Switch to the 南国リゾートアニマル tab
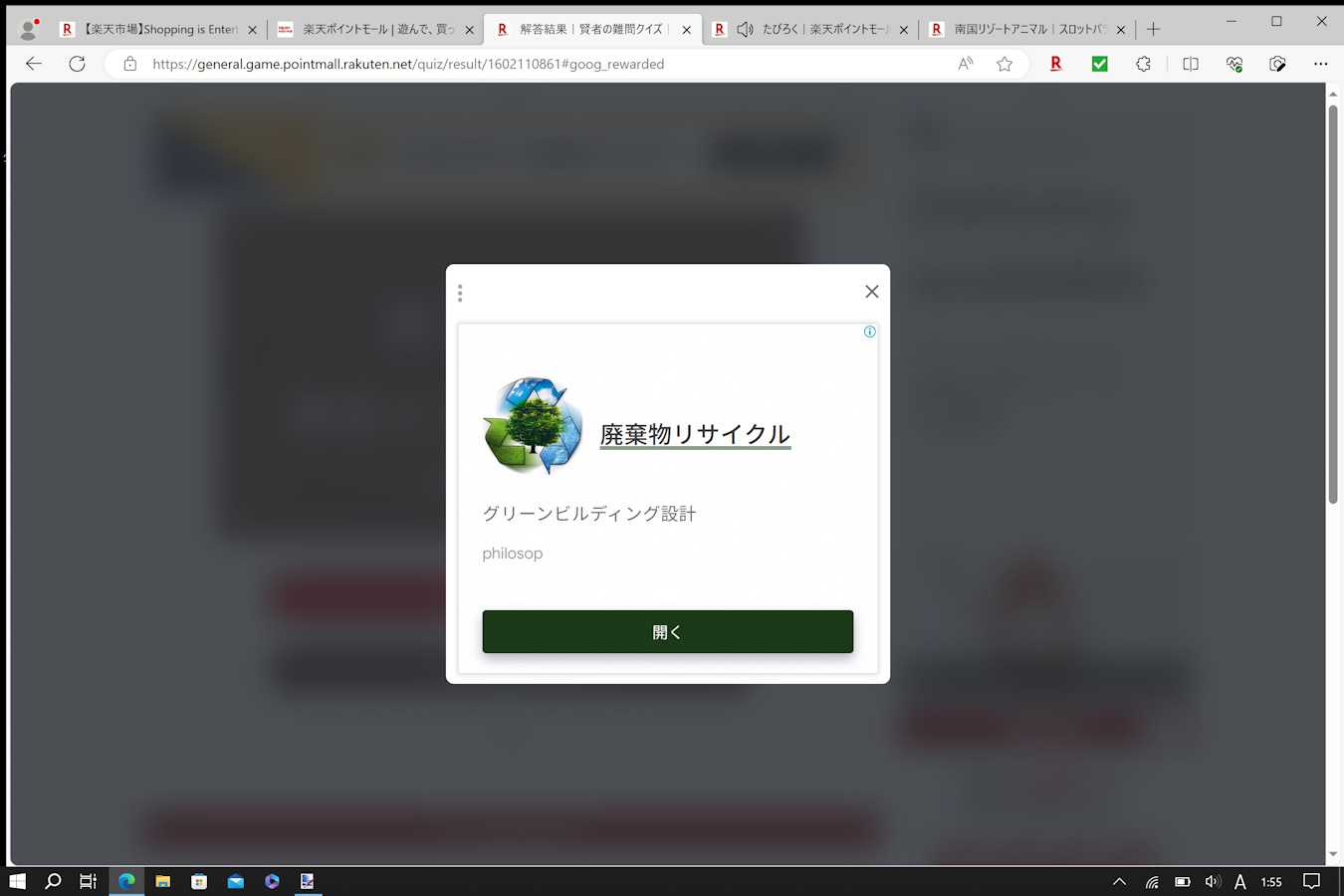1344x896 pixels. pyautogui.click(x=1025, y=30)
